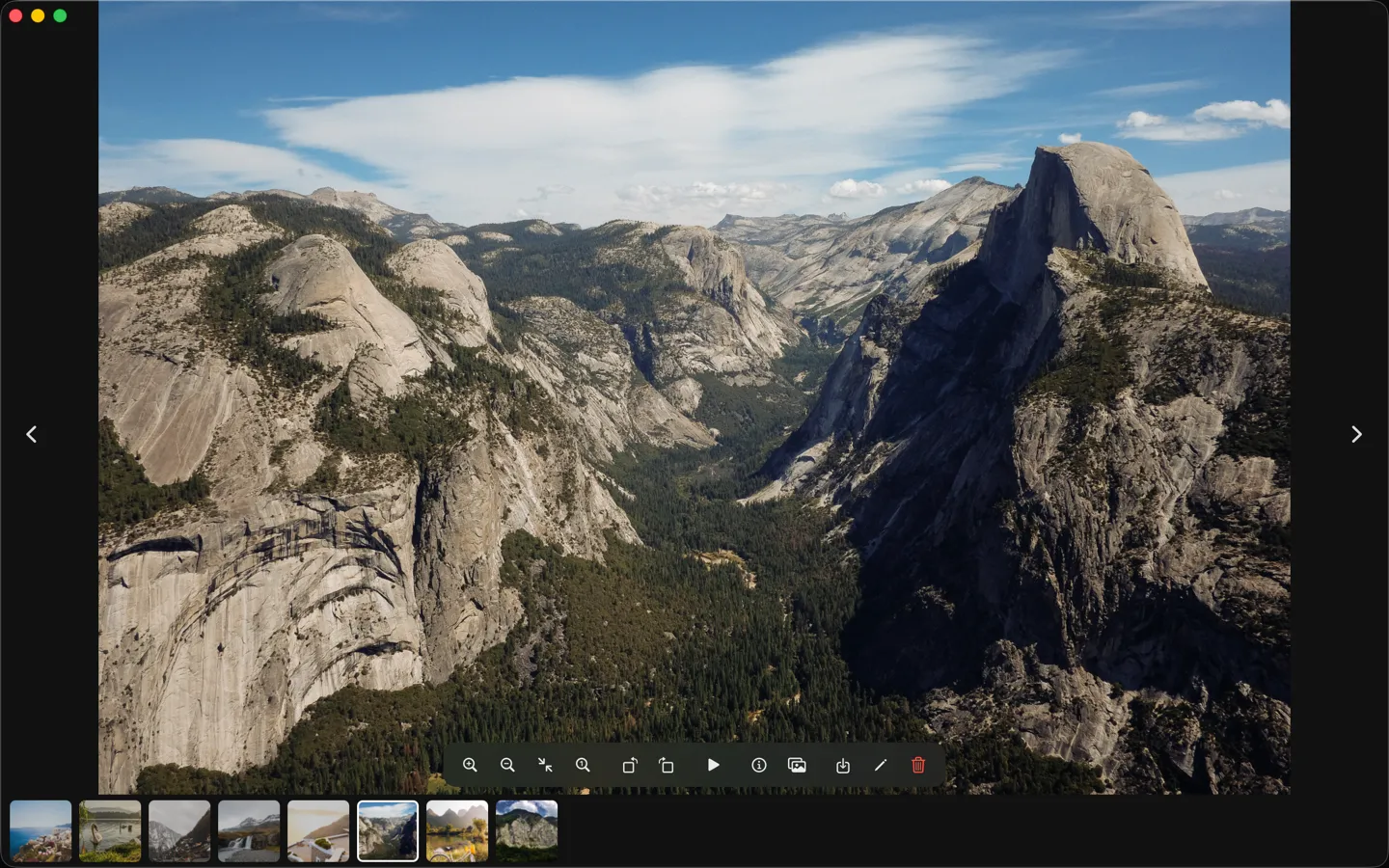The height and width of the screenshot is (868, 1389).
Task: Maximize the window with green button
Action: [x=60, y=15]
